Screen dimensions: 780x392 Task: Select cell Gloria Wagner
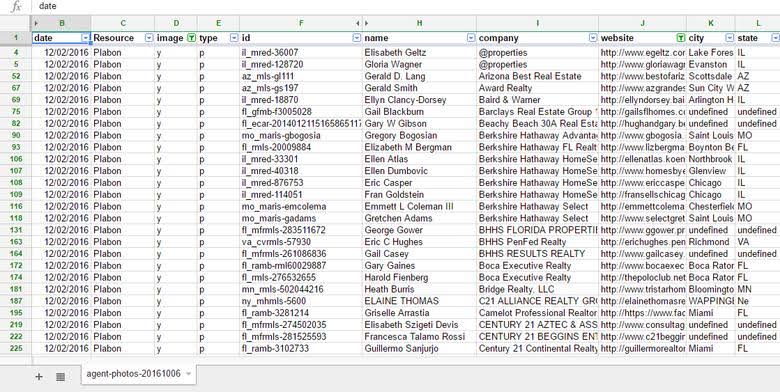(x=419, y=64)
